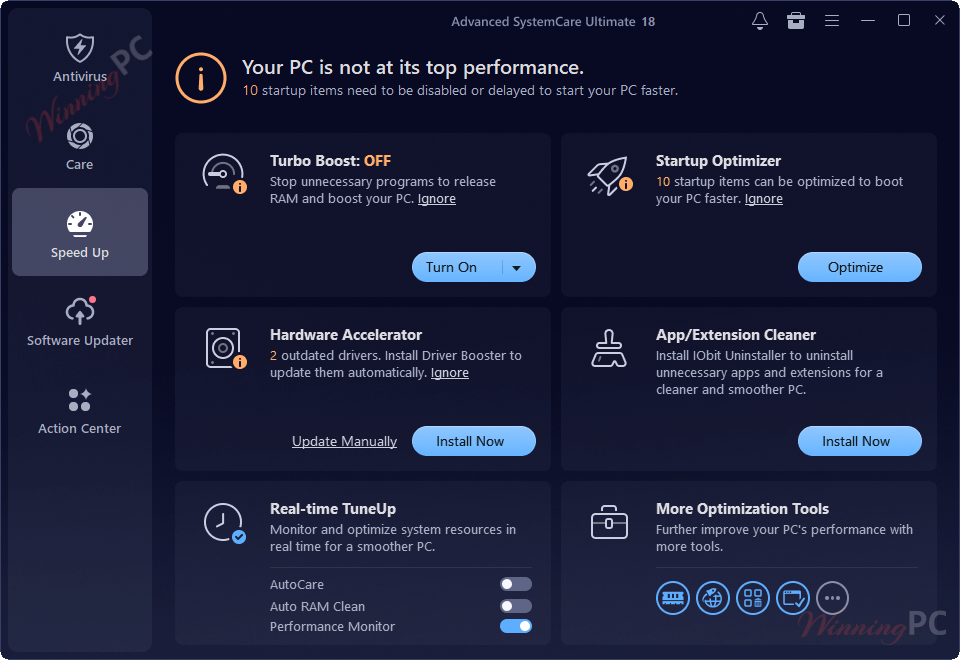Click the "More Optimization Tools" heading
This screenshot has height=660, width=960.
click(x=742, y=509)
